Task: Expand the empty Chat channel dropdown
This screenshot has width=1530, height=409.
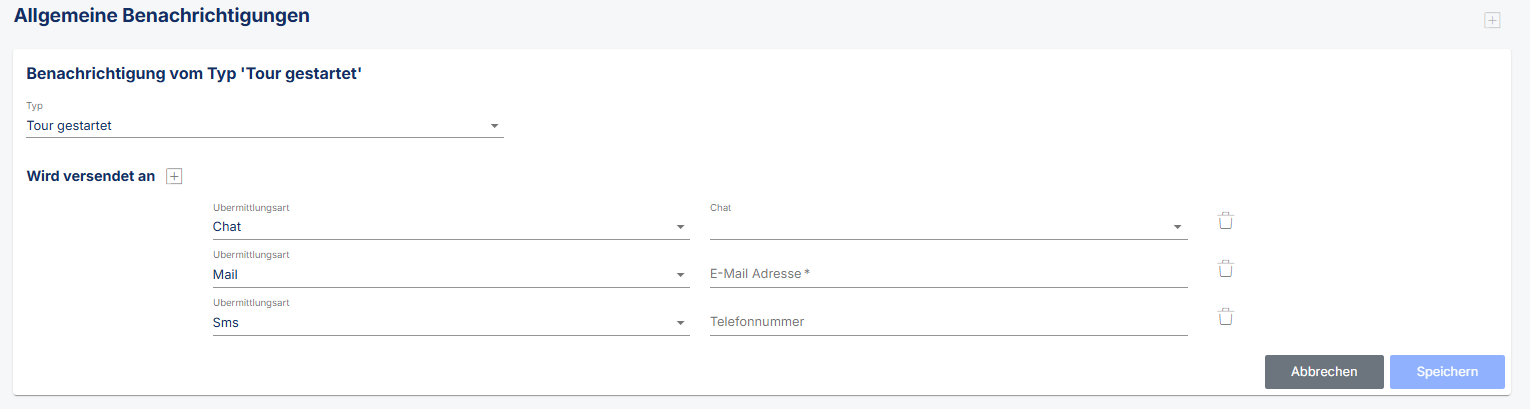Action: (948, 227)
